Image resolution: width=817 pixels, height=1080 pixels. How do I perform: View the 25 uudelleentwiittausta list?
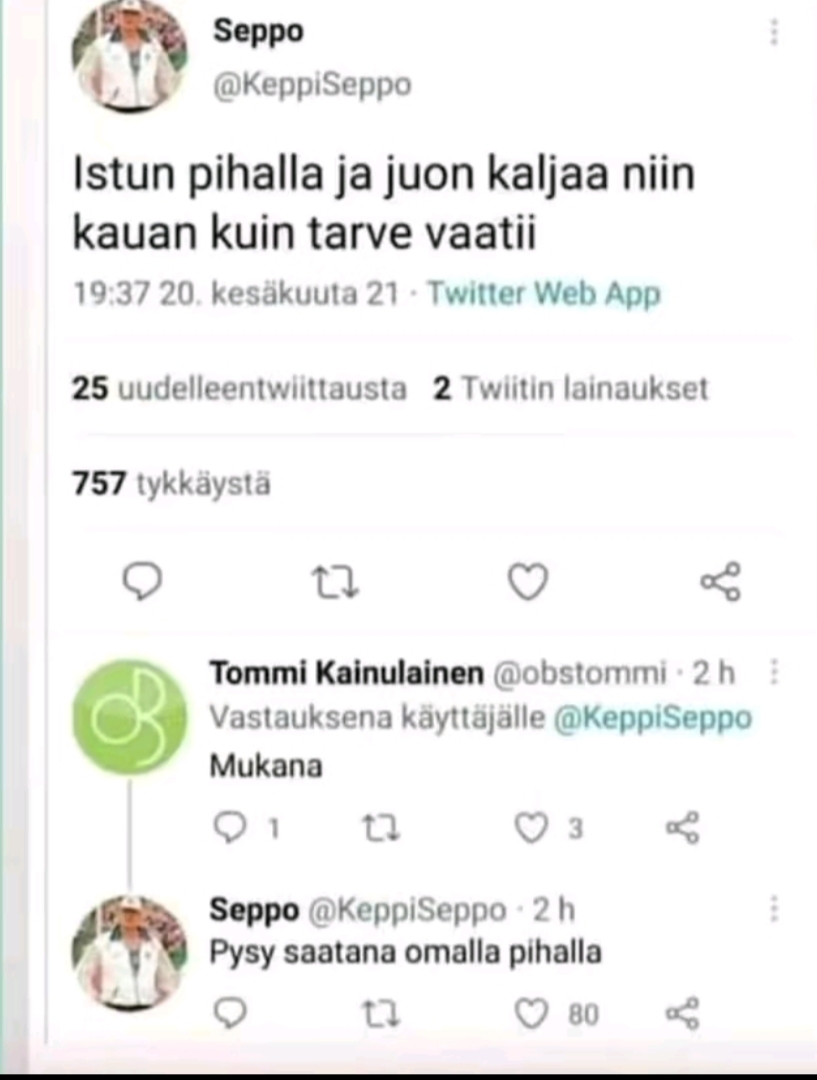[x=240, y=389]
